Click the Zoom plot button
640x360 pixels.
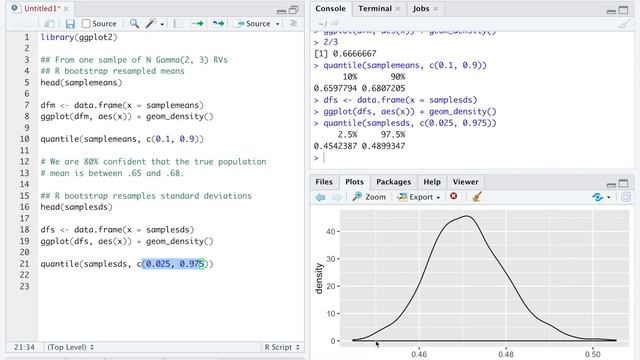(x=369, y=197)
